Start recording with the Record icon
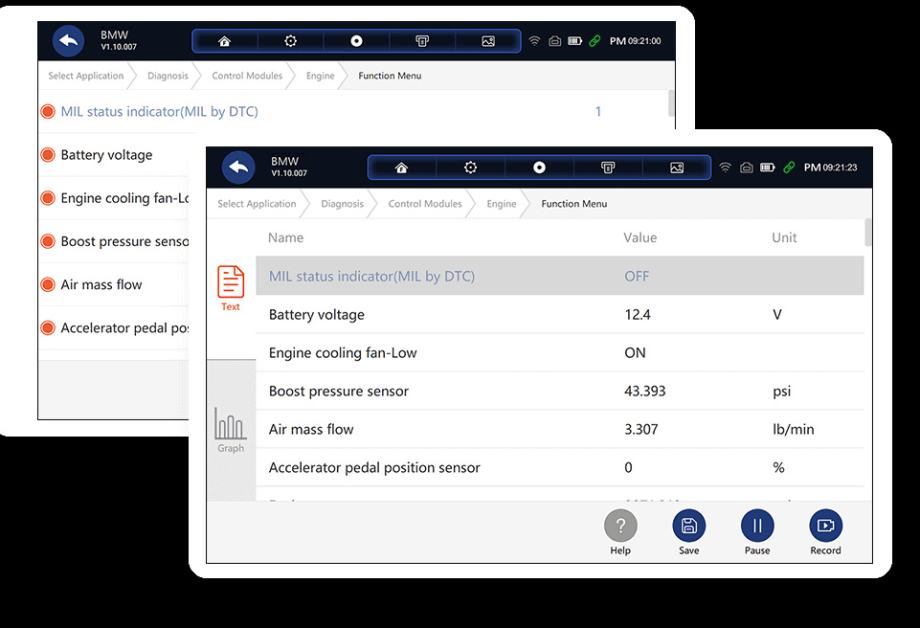 [825, 526]
